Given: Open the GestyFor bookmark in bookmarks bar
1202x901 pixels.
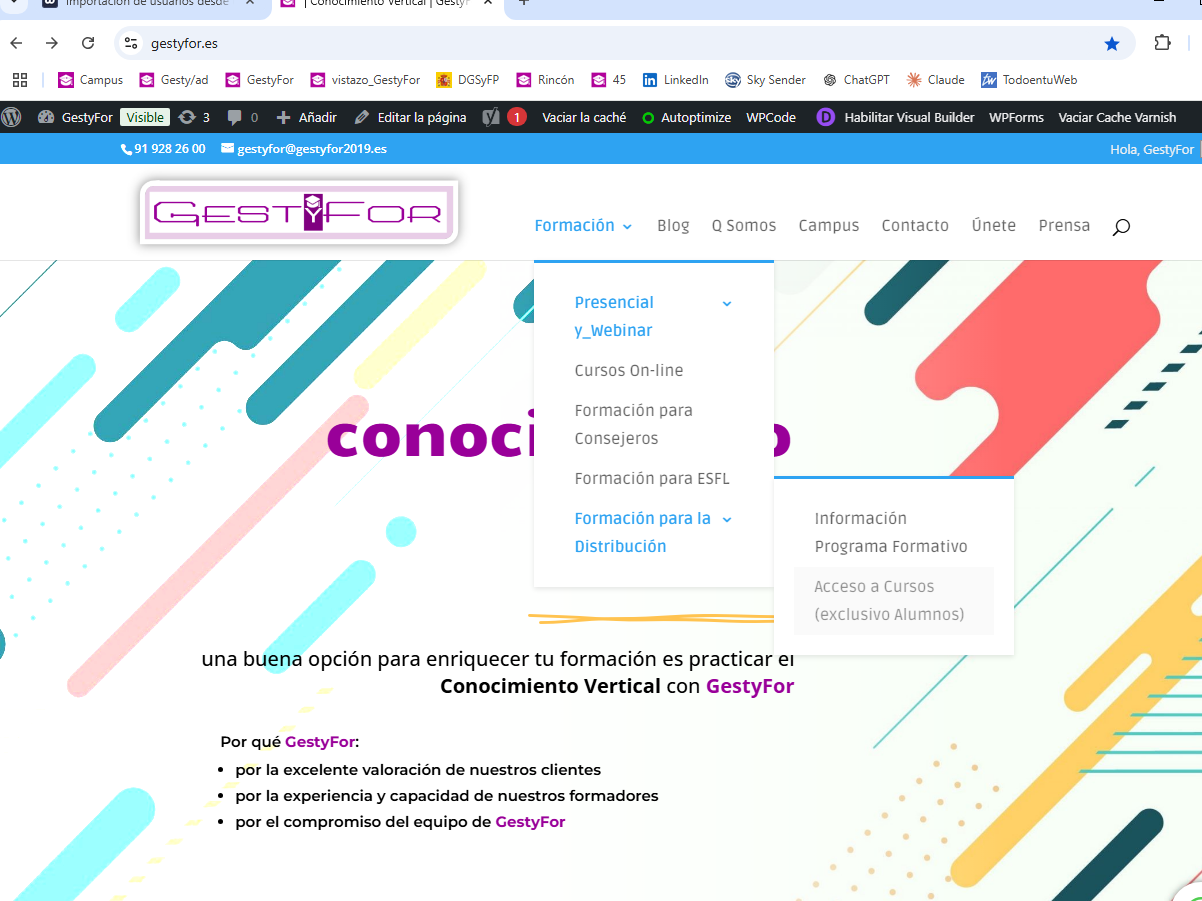Looking at the screenshot, I should 260,80.
